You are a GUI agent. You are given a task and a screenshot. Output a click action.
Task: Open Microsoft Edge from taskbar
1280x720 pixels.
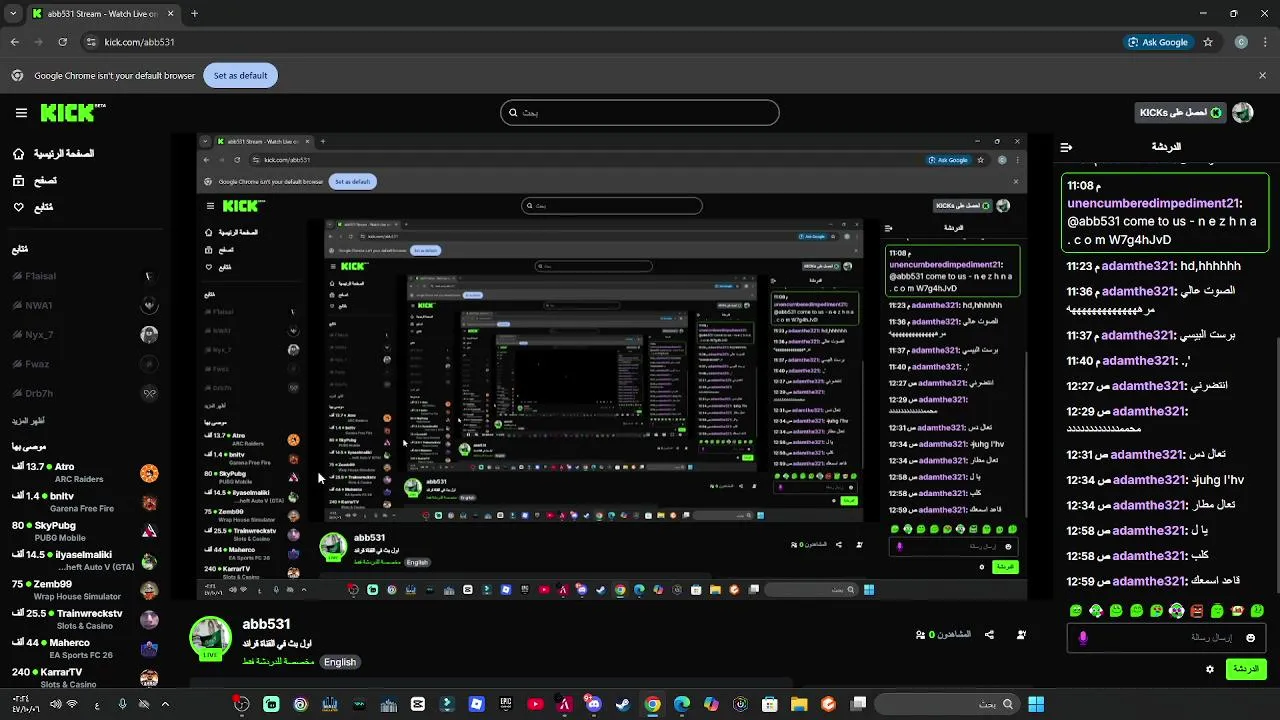(682, 704)
